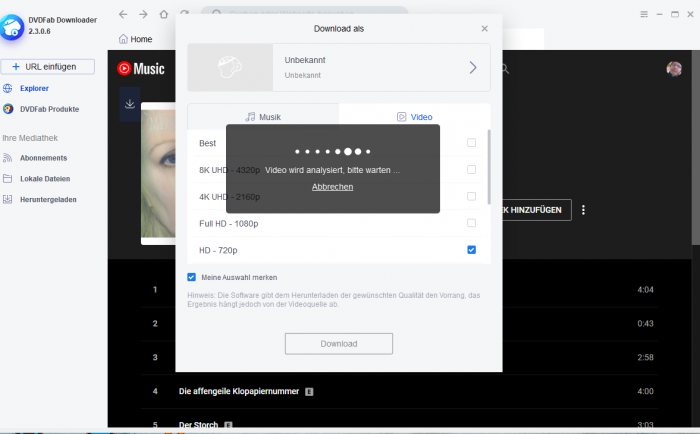Click the Unbekannt video thumbnail placeholder
This screenshot has width=700, height=434.
230,67
